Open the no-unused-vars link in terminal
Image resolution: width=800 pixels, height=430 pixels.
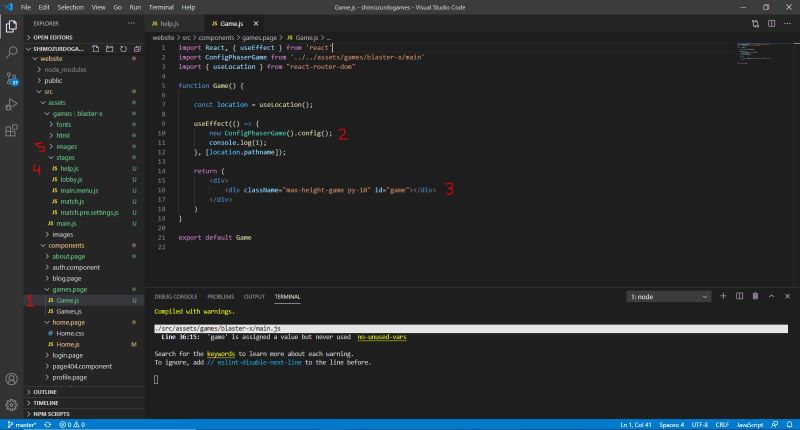pos(382,337)
